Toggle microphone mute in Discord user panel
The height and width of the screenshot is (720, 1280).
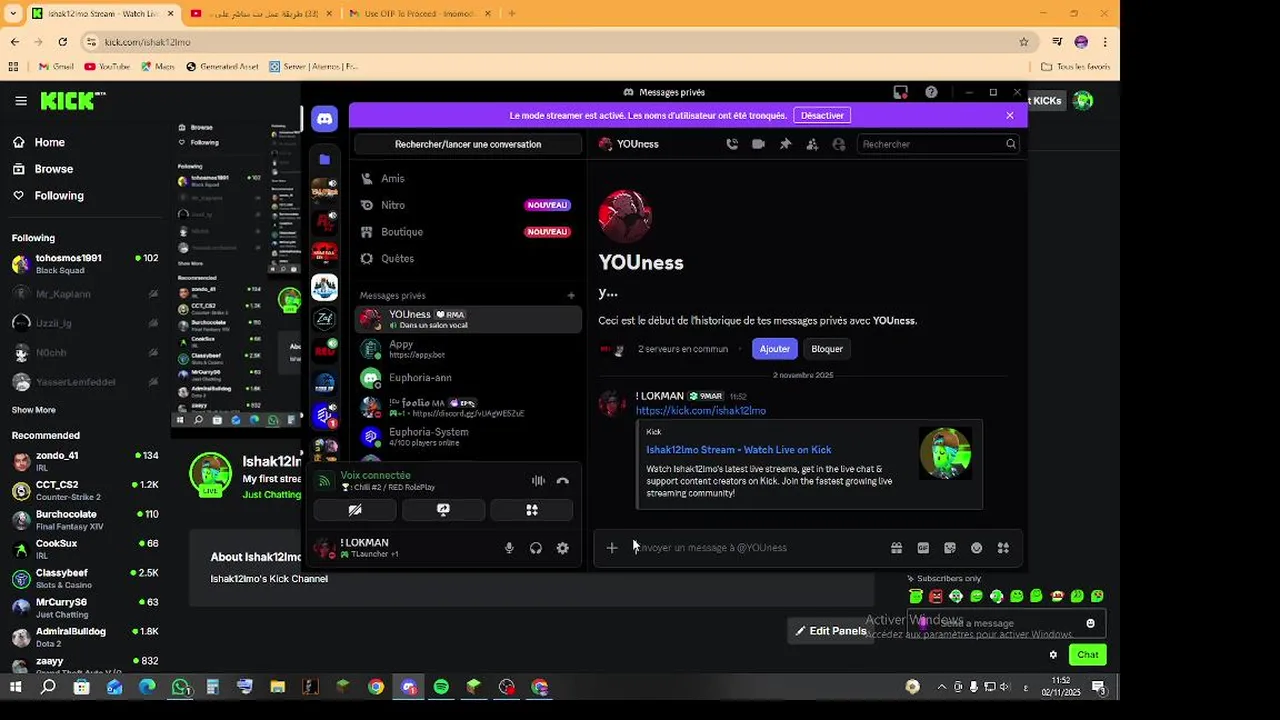click(x=509, y=548)
